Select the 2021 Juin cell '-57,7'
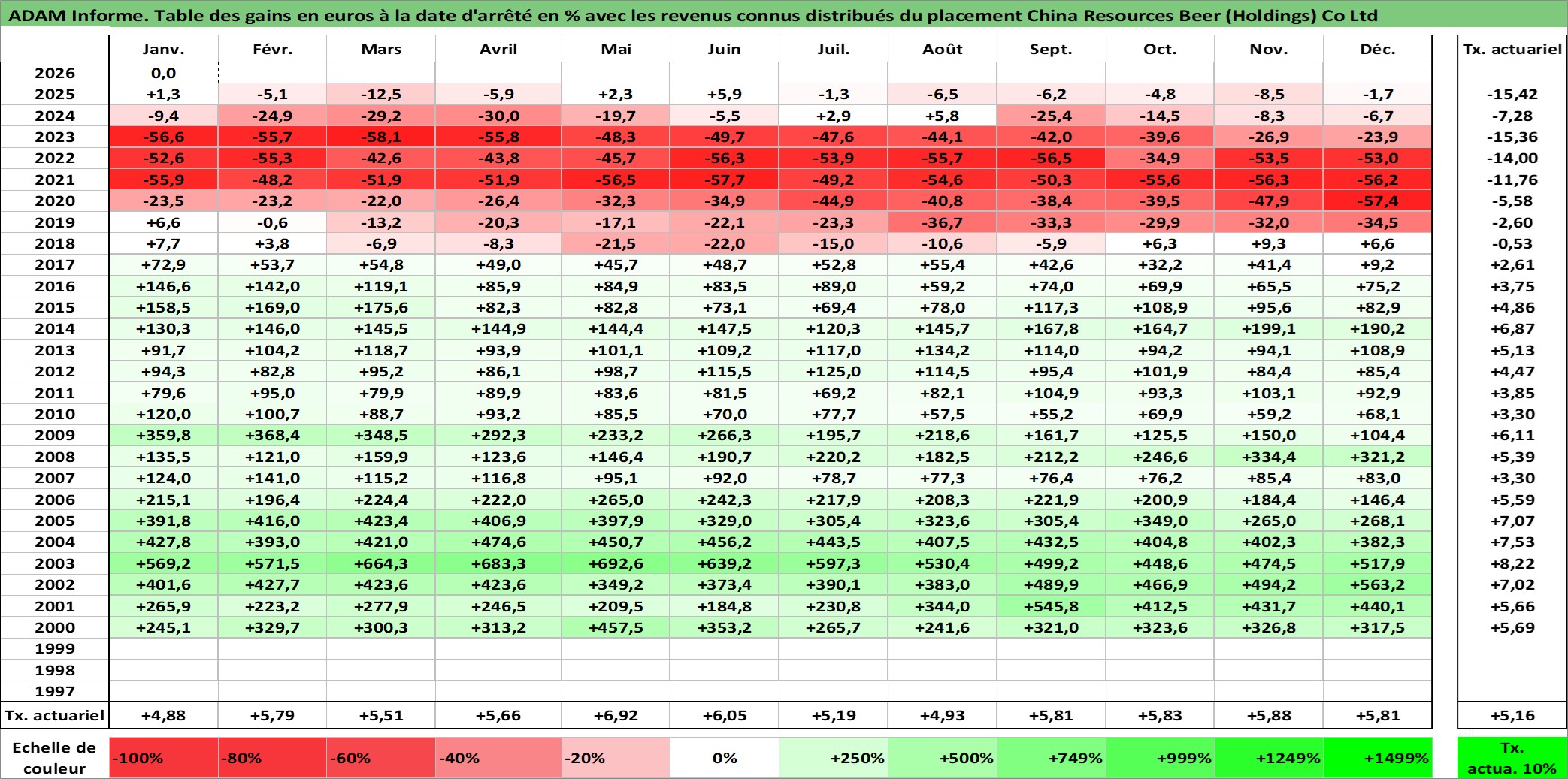Screen dimensions: 1568x779 tap(725, 180)
